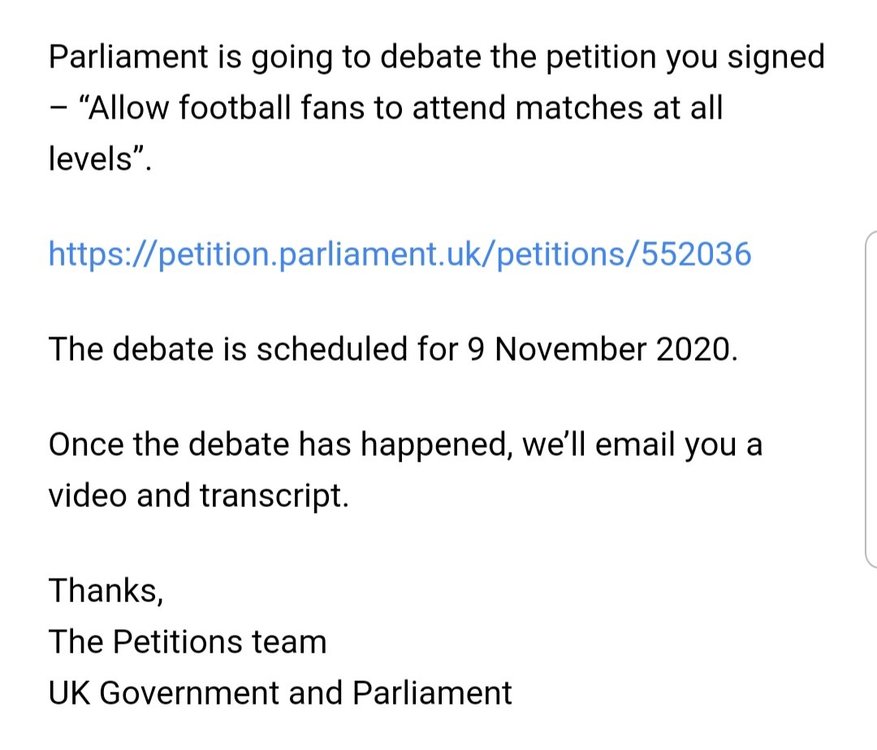Open the petition.parliament.uk petition link
This screenshot has height=750, width=877.
tap(400, 254)
